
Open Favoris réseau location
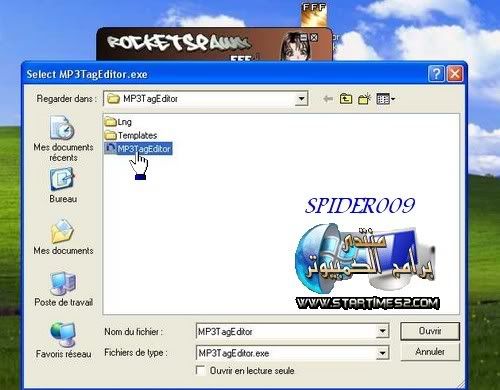pyautogui.click(x=63, y=340)
